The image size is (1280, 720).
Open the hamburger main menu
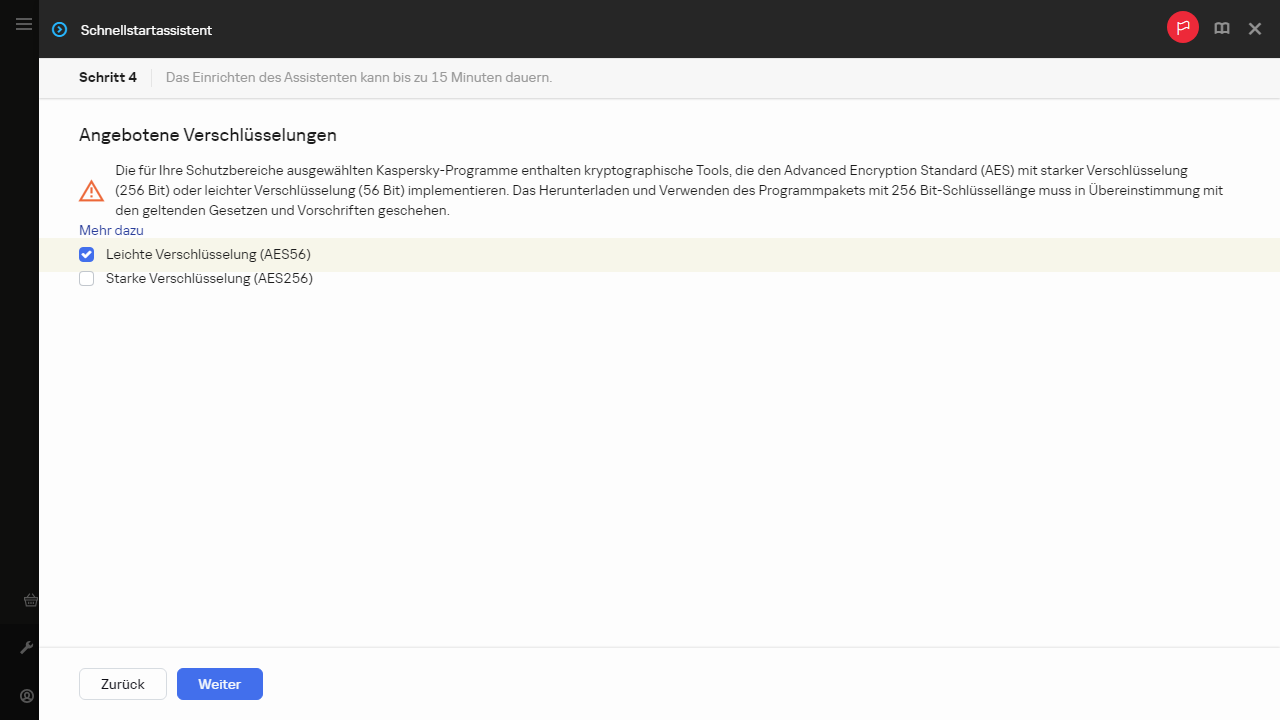tap(24, 24)
